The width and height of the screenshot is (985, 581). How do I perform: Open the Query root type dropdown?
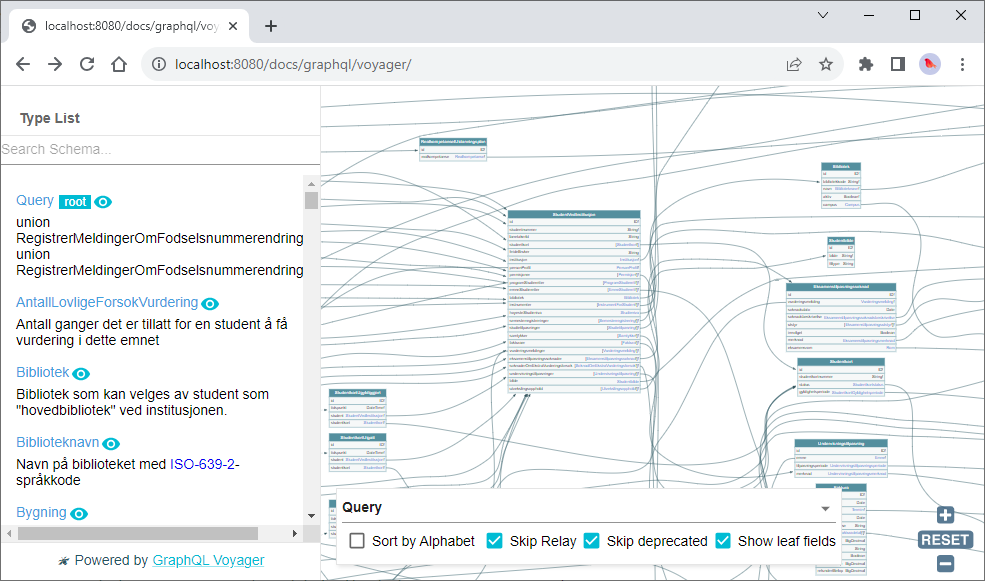tap(825, 508)
